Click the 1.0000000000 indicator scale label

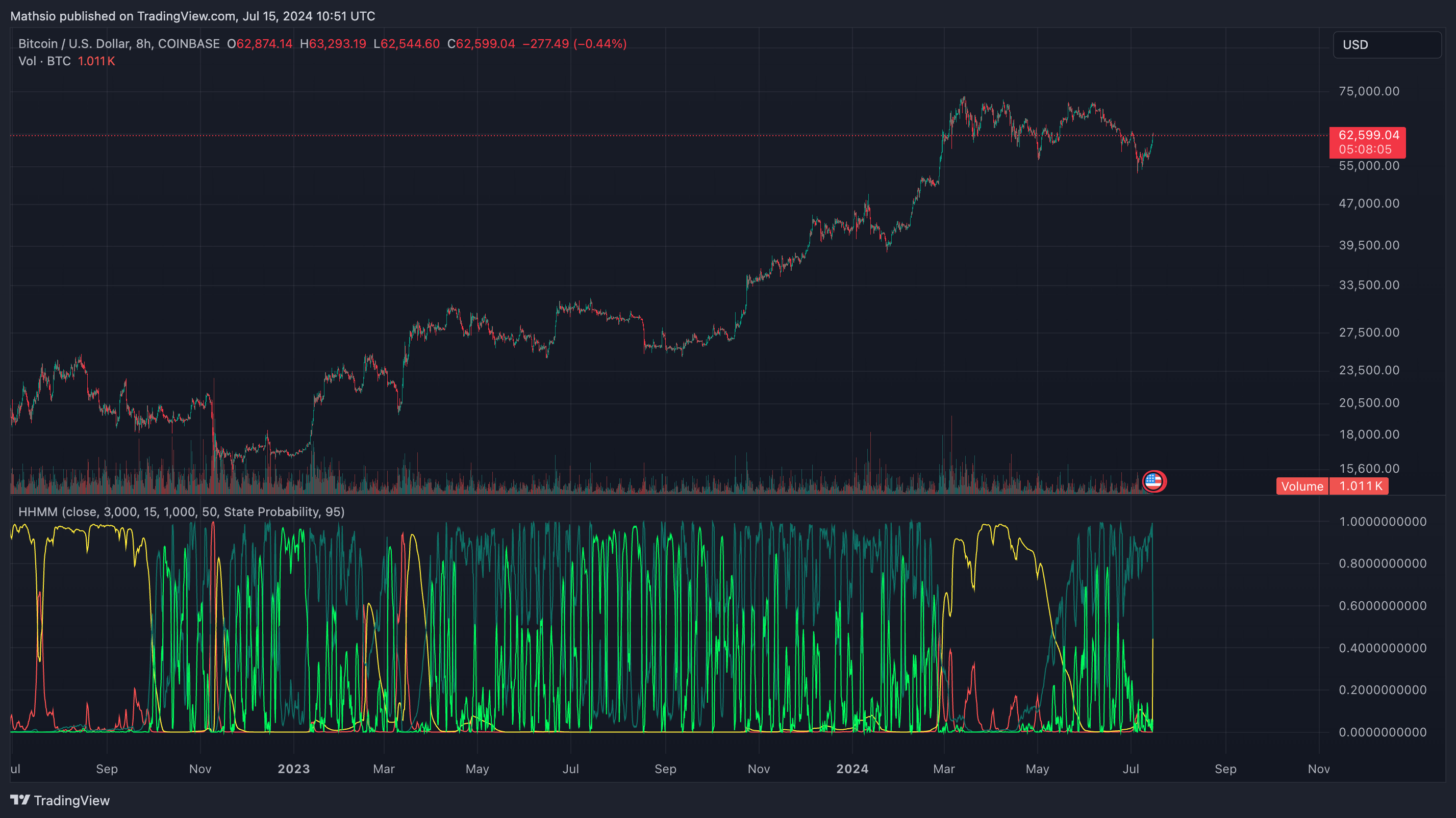(x=1382, y=521)
